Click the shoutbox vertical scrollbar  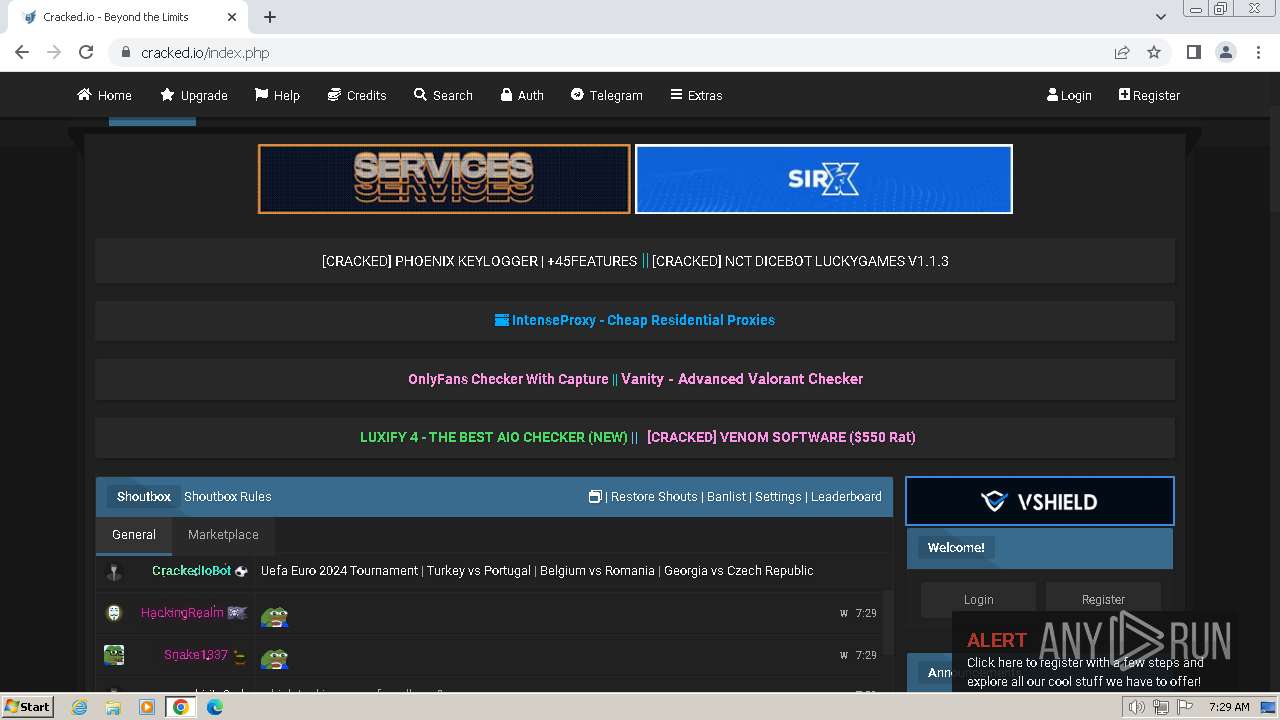[x=888, y=620]
